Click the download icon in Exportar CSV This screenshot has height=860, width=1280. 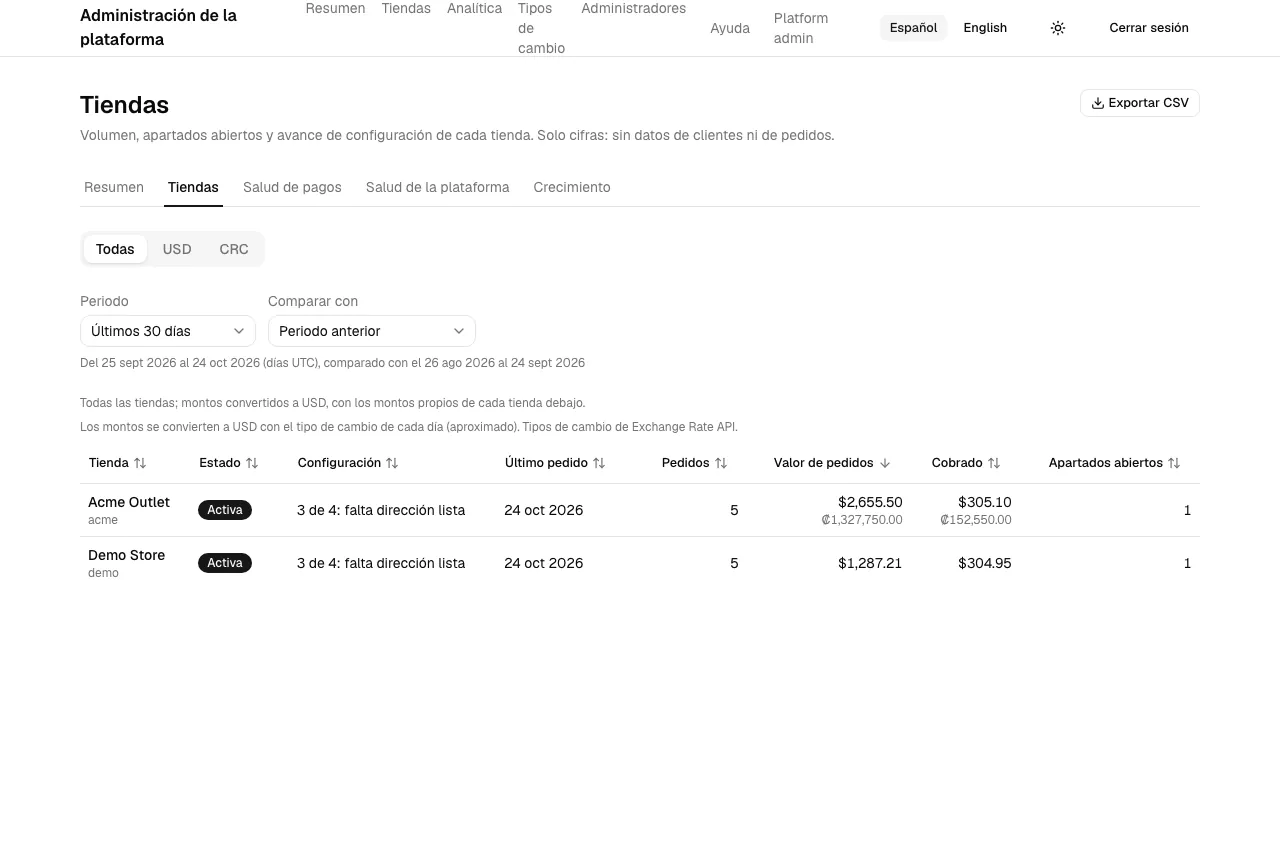point(1098,103)
